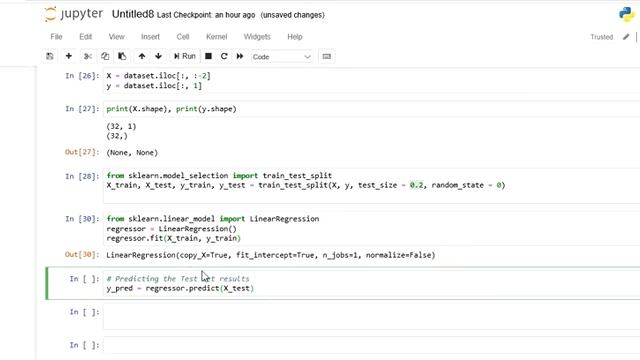The width and height of the screenshot is (640, 360).
Task: Move selected cell up arrow
Action: [142, 56]
